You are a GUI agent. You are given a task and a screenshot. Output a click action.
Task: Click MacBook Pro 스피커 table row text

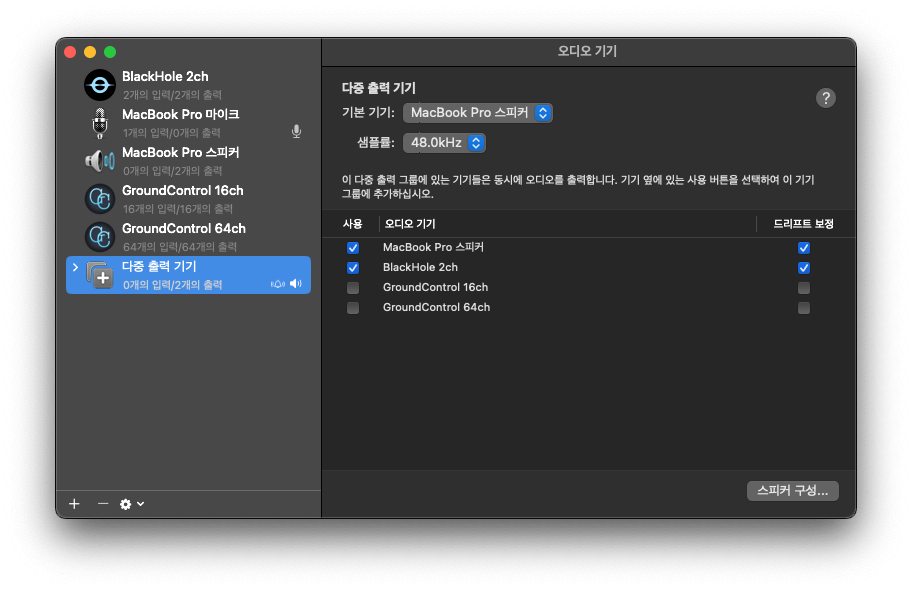pos(433,247)
